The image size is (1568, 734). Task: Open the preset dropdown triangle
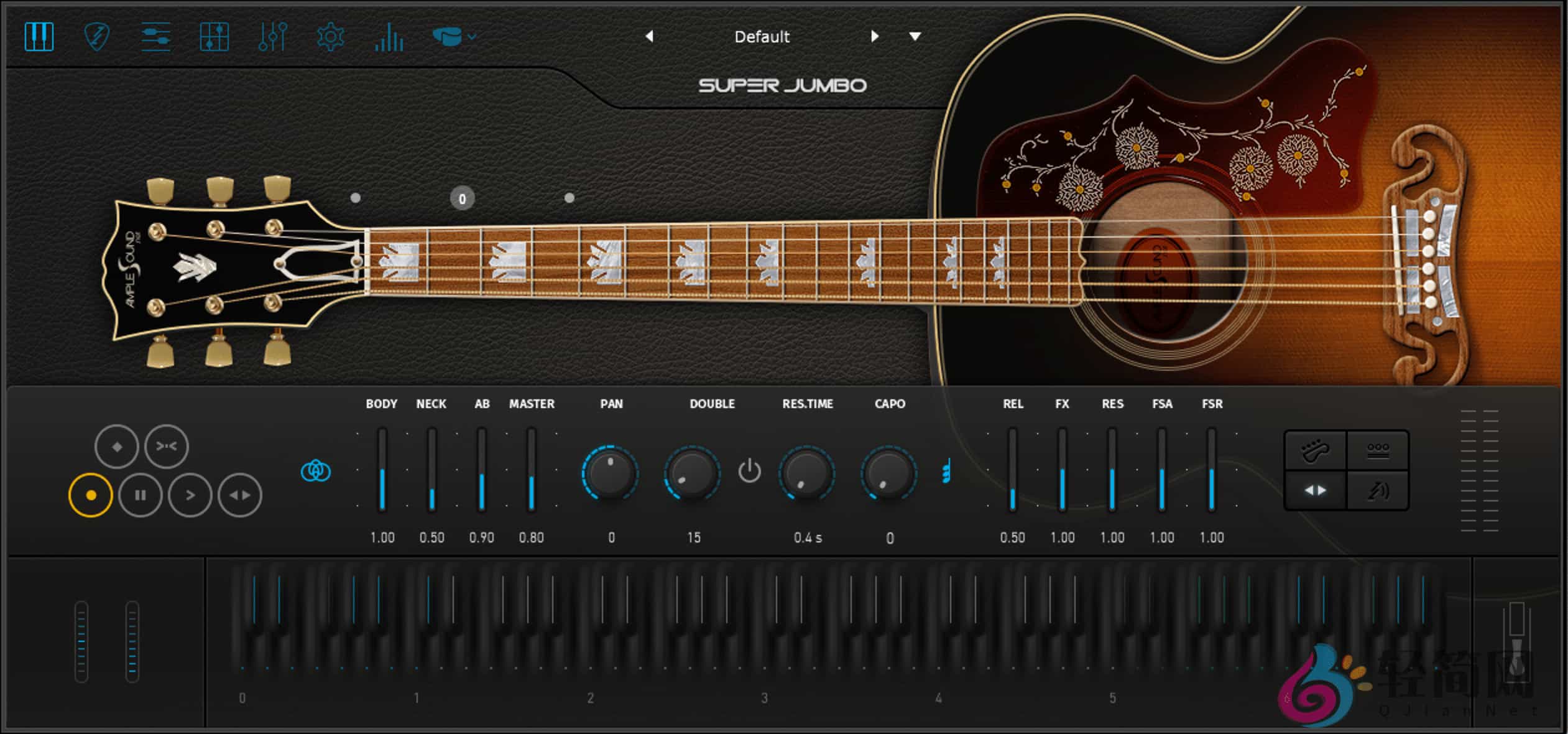pos(915,36)
